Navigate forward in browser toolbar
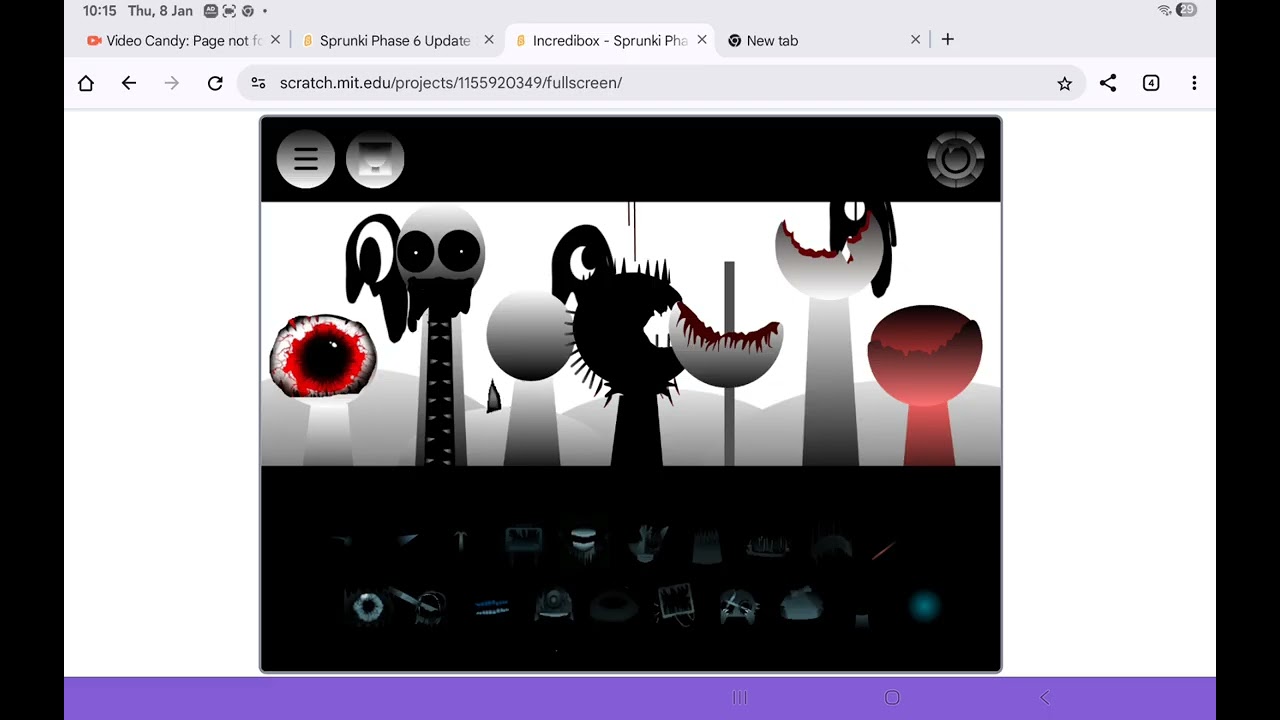This screenshot has height=720, width=1280. click(x=172, y=83)
